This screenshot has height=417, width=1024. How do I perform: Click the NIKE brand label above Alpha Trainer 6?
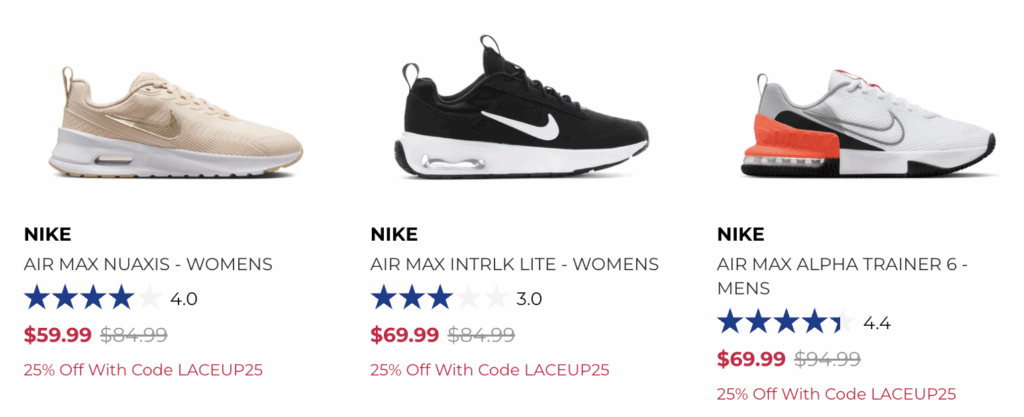(x=741, y=235)
